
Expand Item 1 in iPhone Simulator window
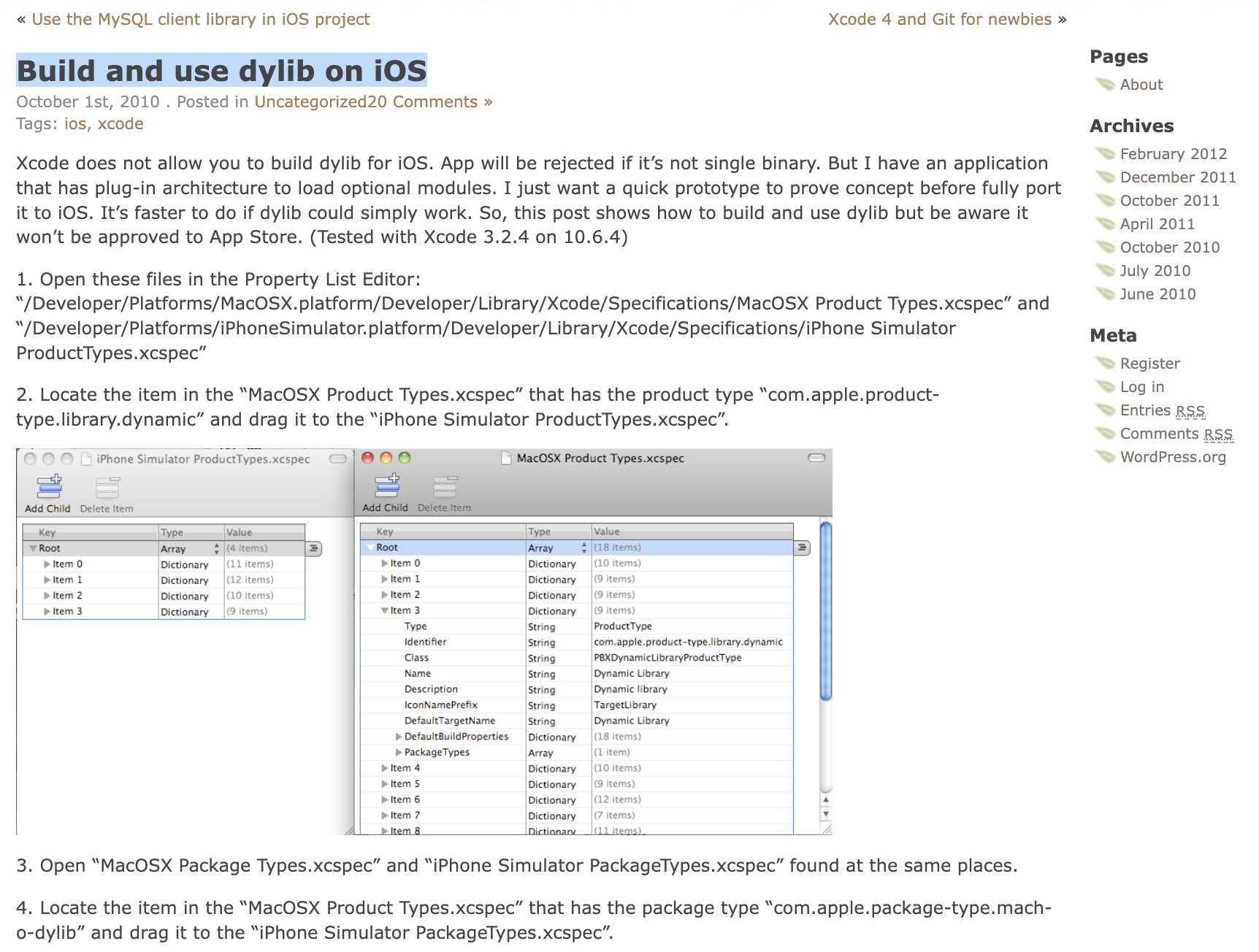pyautogui.click(x=47, y=580)
